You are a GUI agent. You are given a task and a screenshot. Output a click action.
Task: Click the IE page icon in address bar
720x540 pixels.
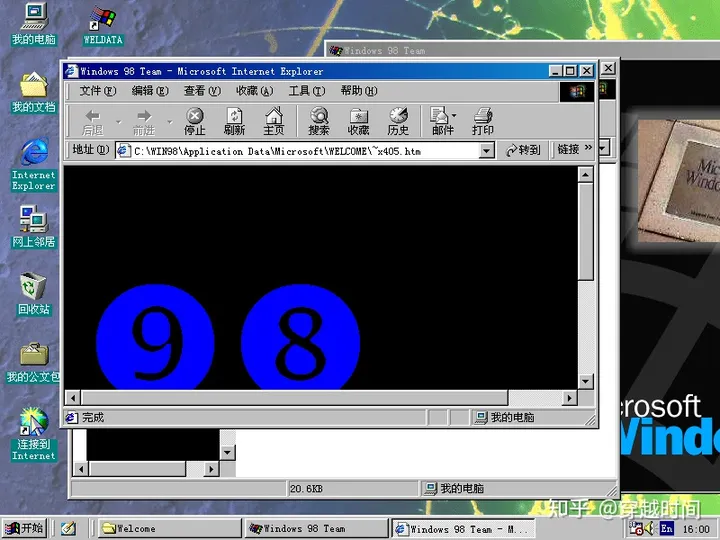tap(123, 151)
